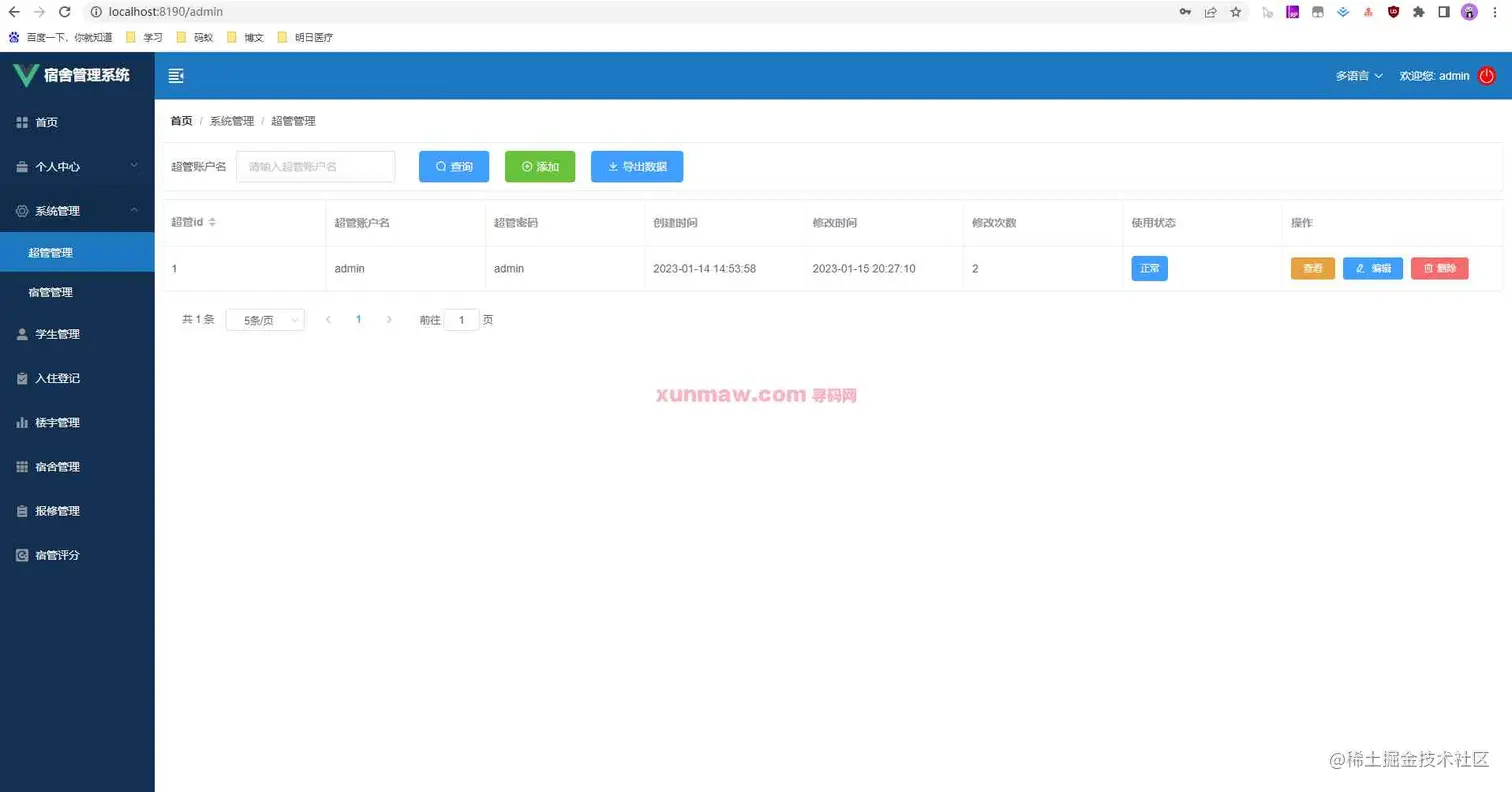Open the 百度一下 bookmark

tap(61, 37)
